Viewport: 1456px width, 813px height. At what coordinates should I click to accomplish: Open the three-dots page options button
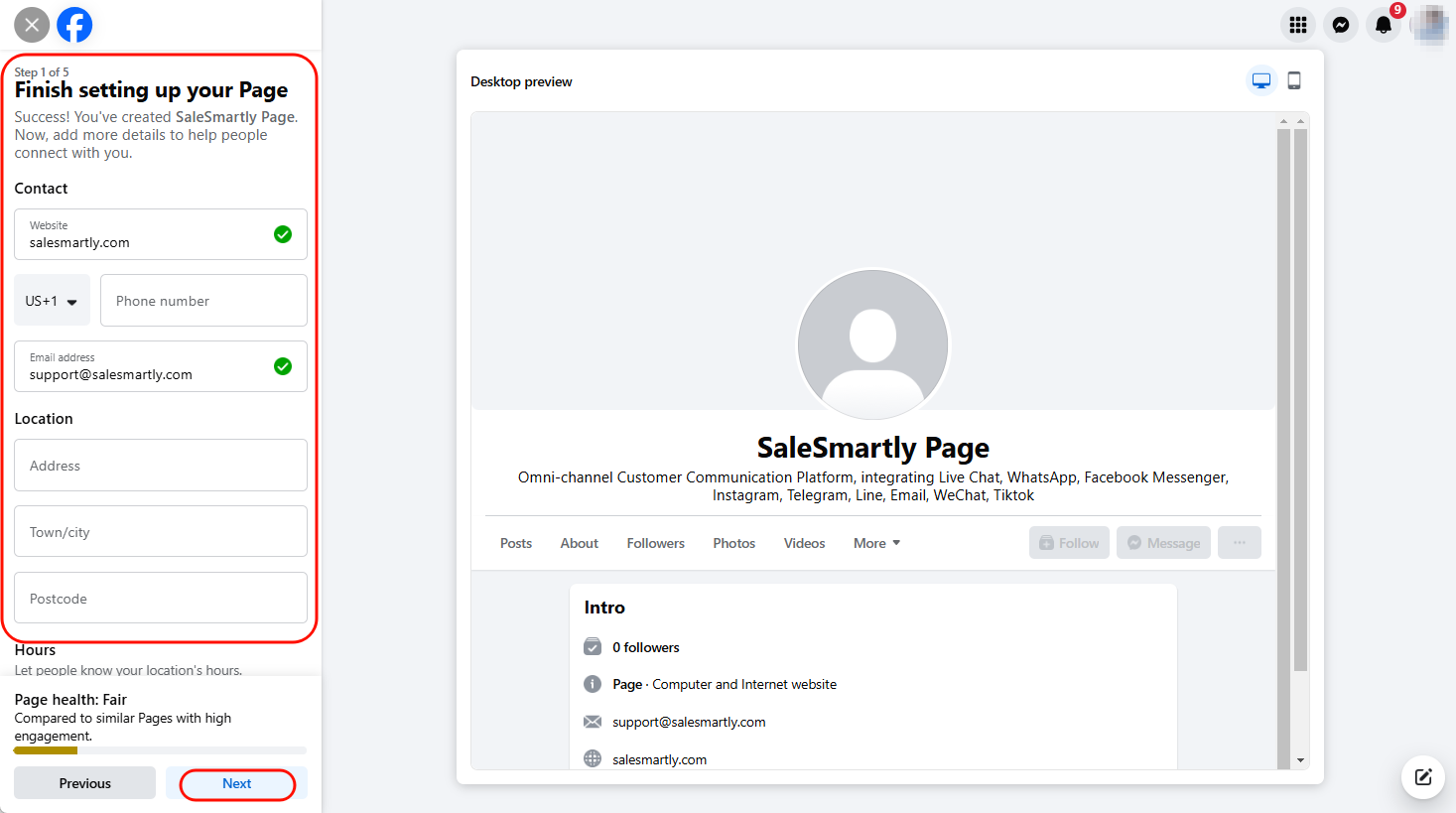(x=1240, y=543)
